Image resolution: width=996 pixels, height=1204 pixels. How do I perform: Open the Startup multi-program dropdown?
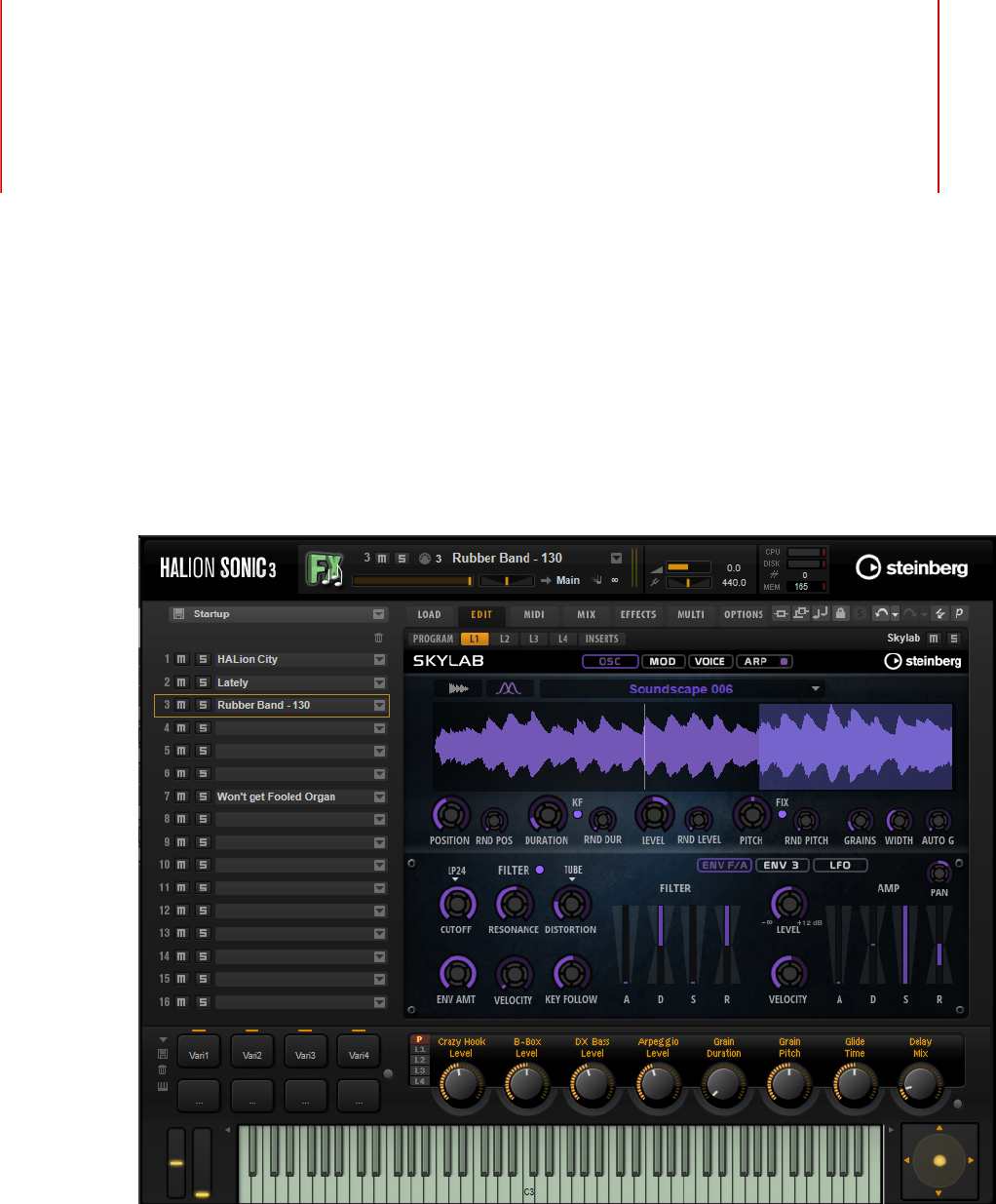(x=379, y=614)
